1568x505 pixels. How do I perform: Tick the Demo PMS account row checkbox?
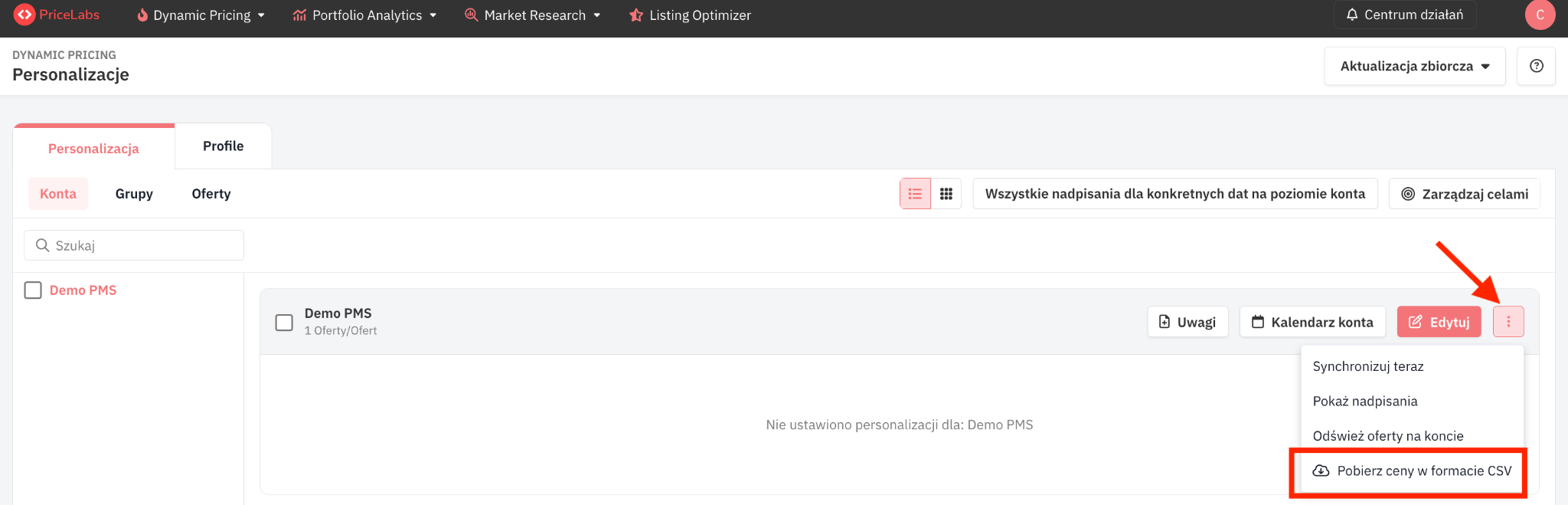pyautogui.click(x=284, y=323)
